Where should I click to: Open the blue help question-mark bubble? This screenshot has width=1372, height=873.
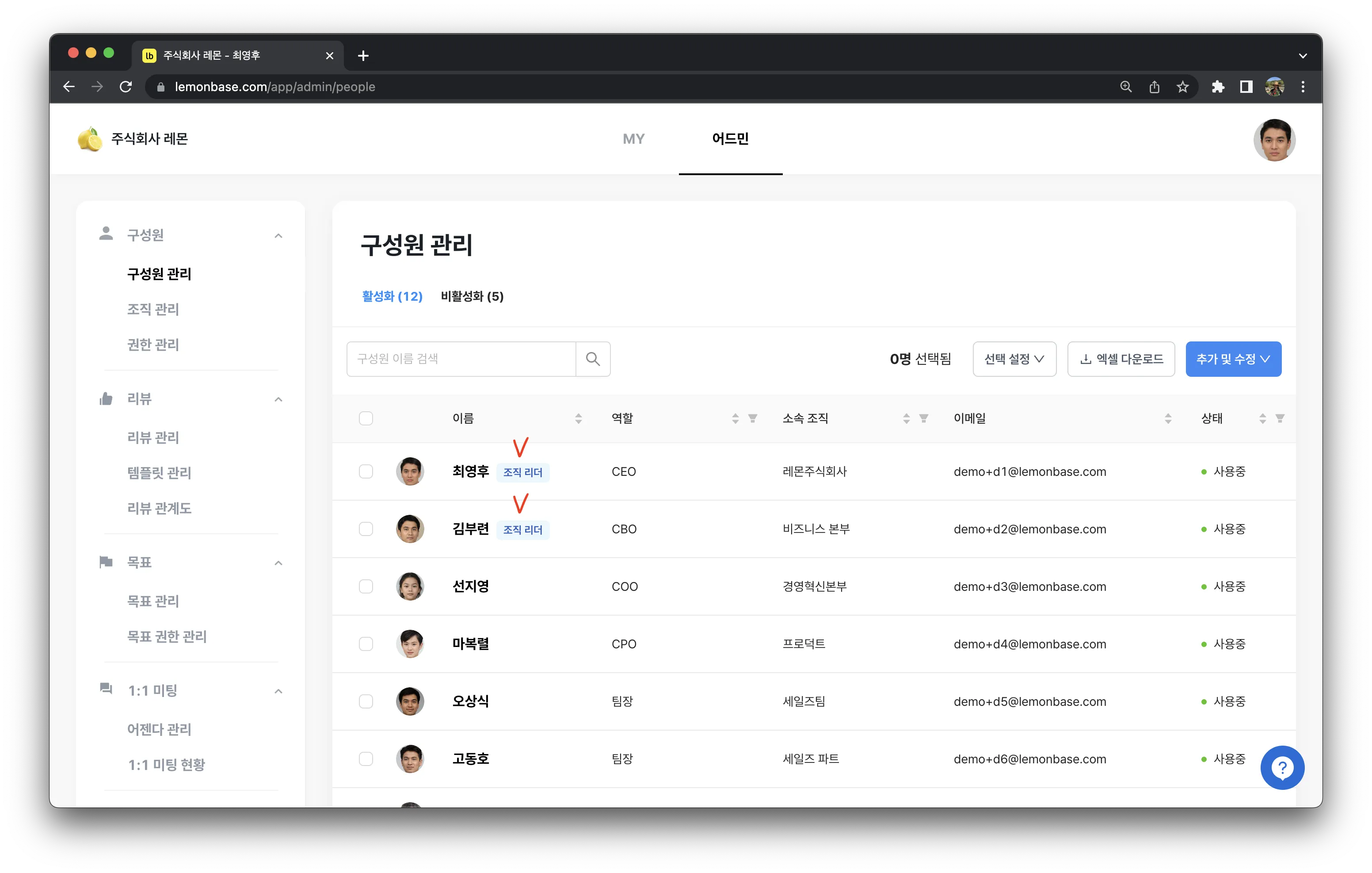[x=1282, y=767]
